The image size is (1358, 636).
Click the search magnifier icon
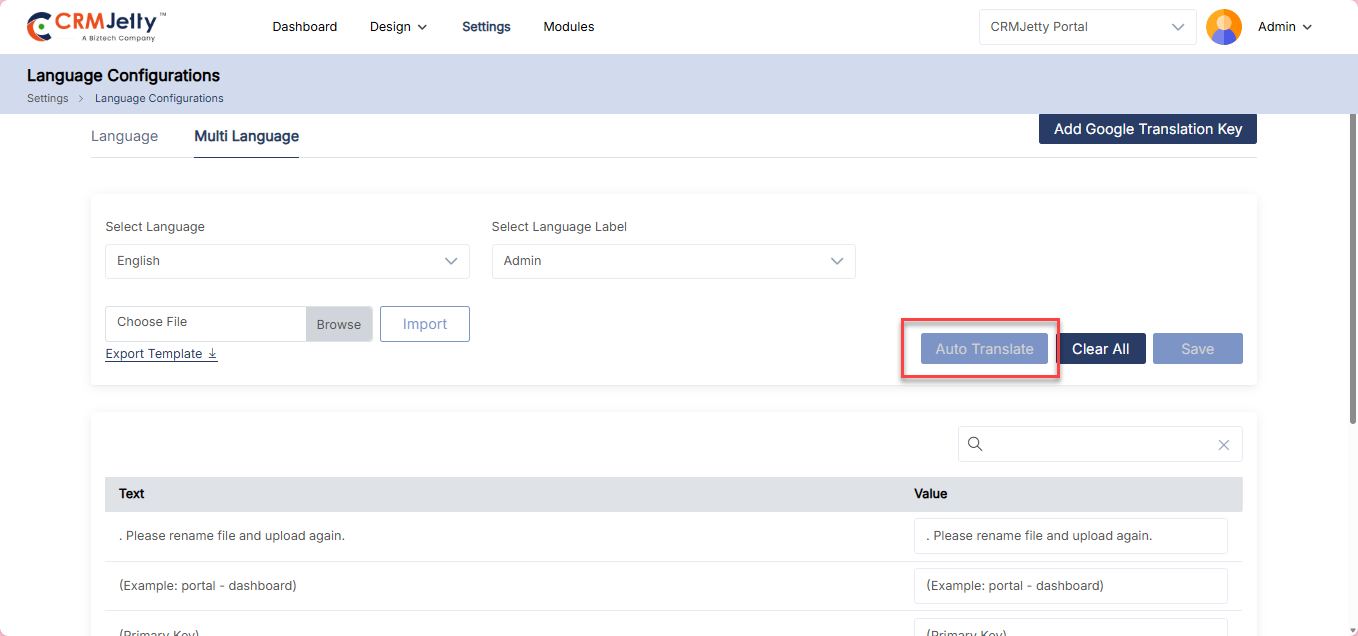pos(976,444)
